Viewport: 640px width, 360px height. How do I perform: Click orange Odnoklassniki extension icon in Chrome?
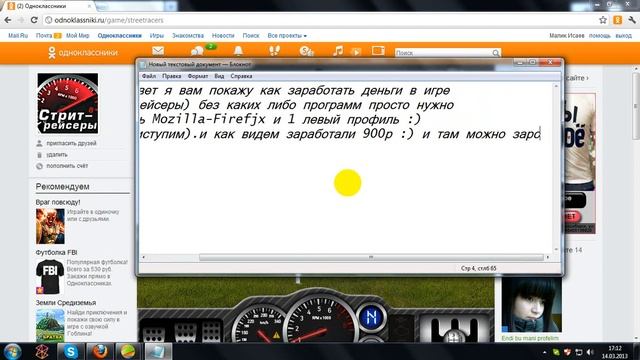point(618,20)
